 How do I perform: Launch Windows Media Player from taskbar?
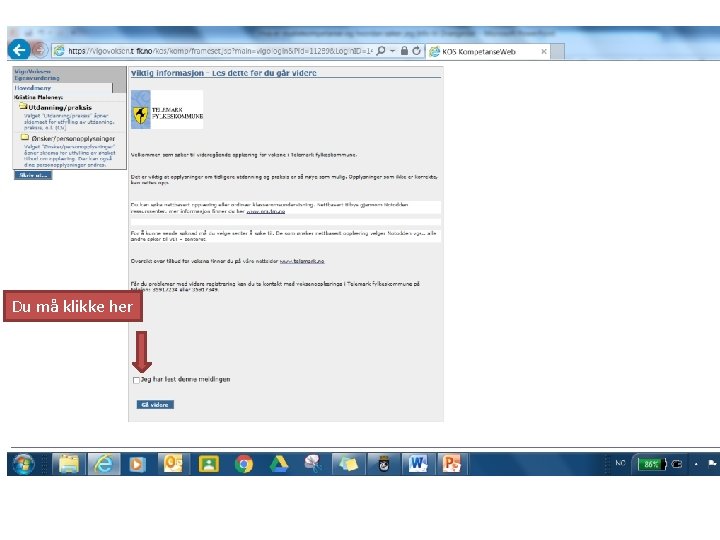pyautogui.click(x=137, y=464)
